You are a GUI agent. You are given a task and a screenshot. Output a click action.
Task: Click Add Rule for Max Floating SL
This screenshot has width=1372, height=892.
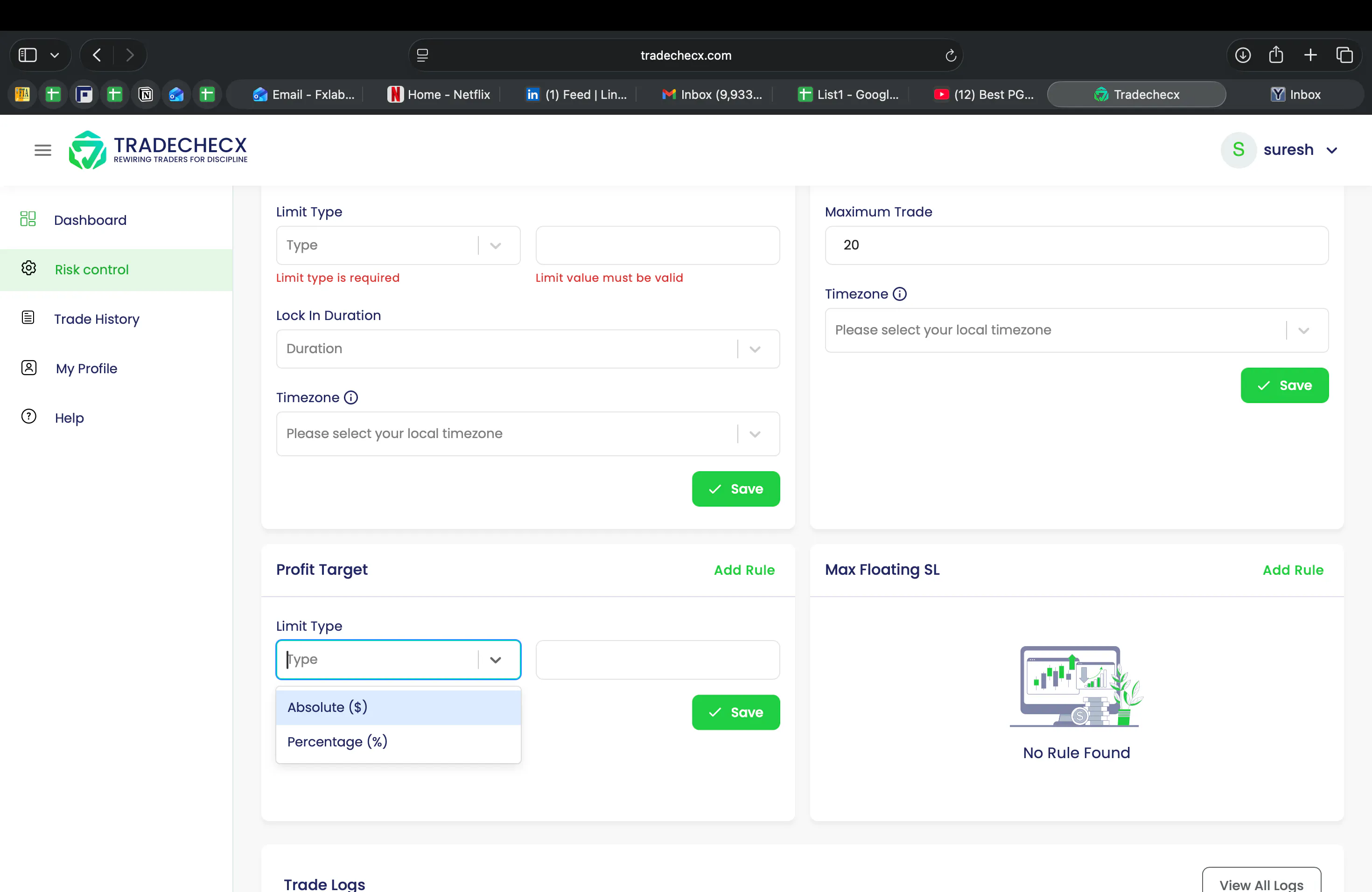point(1293,571)
